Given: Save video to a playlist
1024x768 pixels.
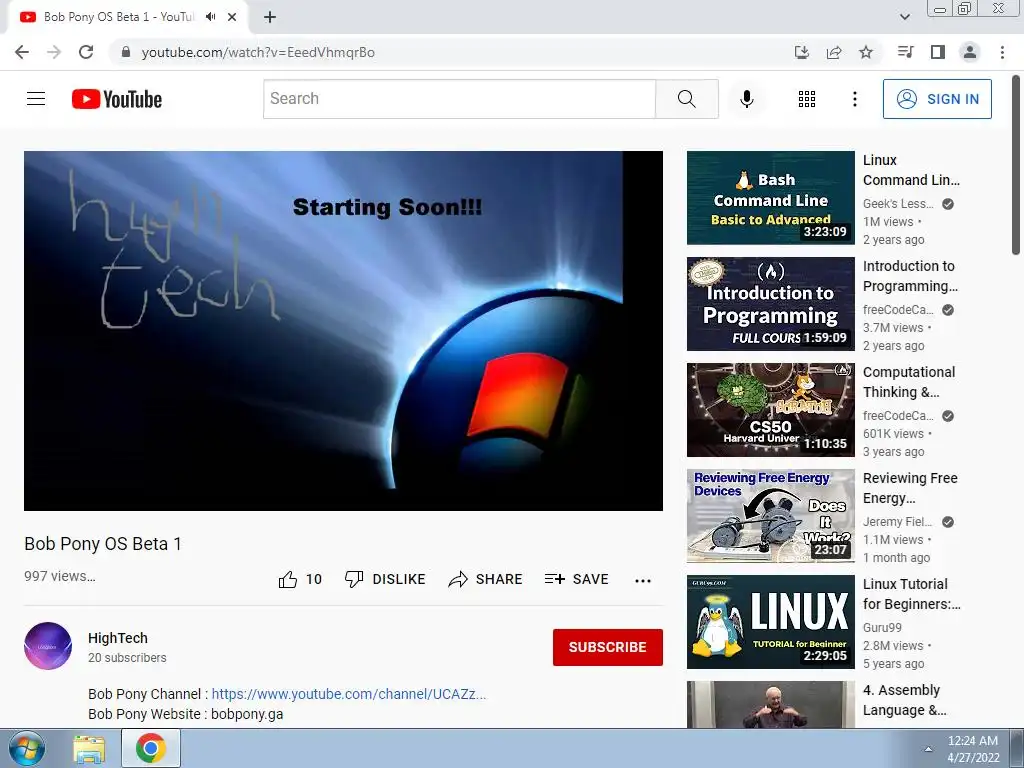Looking at the screenshot, I should coord(576,579).
